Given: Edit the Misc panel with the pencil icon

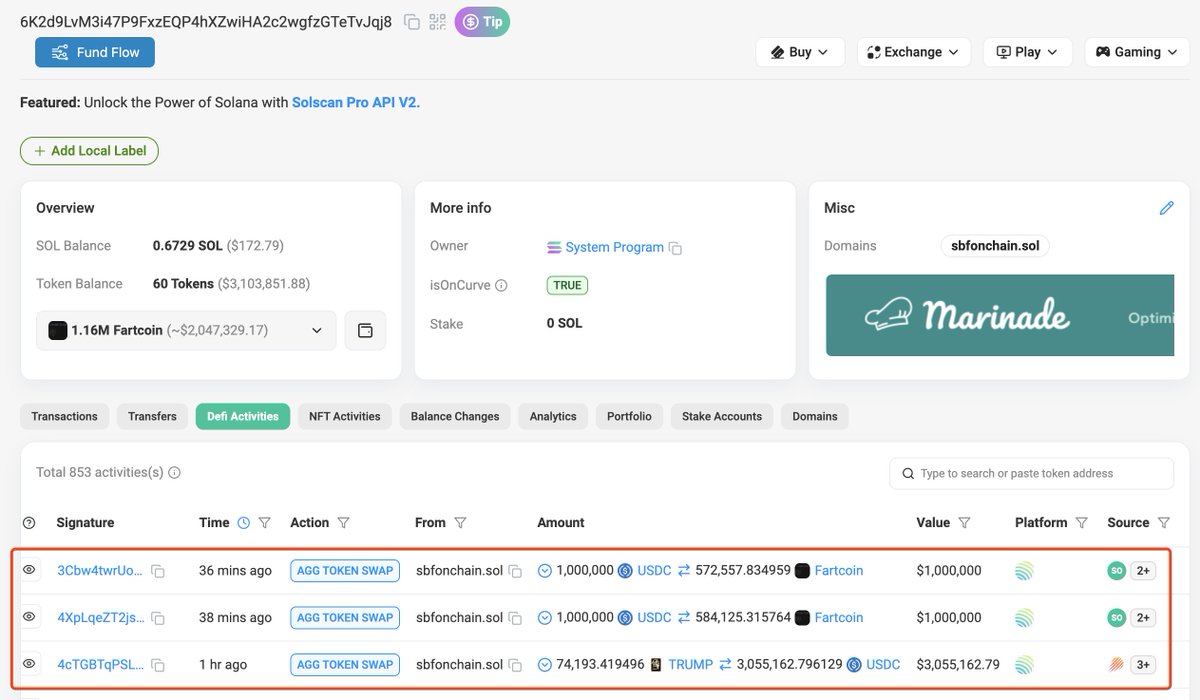Looking at the screenshot, I should (1166, 208).
